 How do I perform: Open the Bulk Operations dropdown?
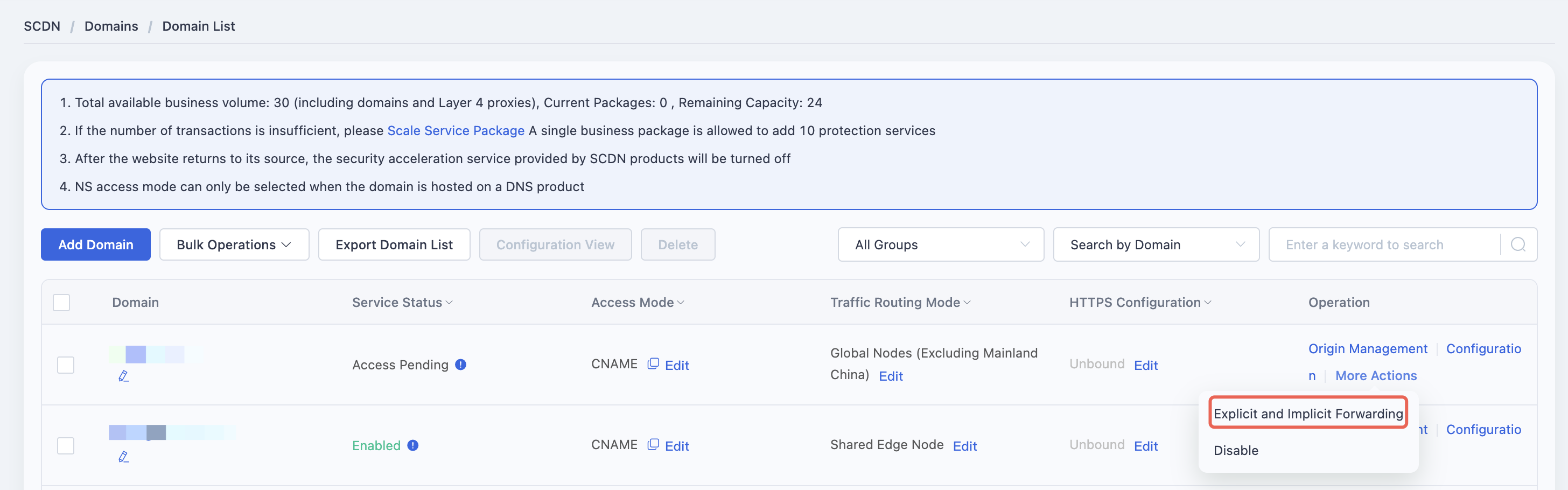click(234, 244)
